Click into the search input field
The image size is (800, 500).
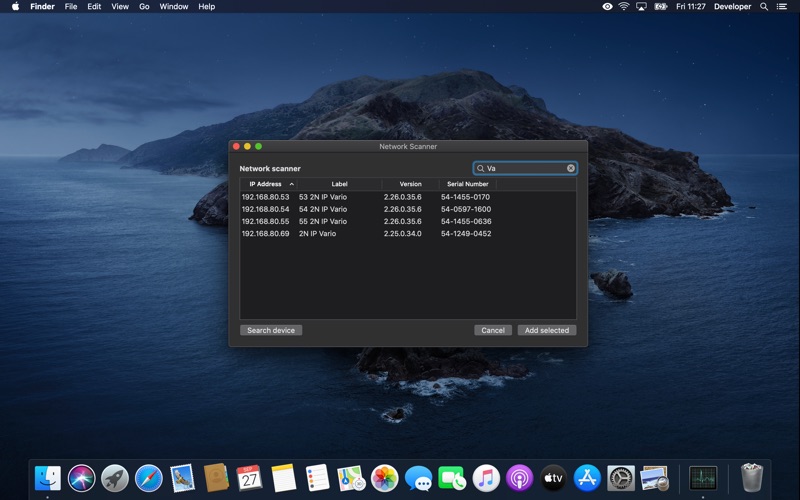(x=525, y=169)
